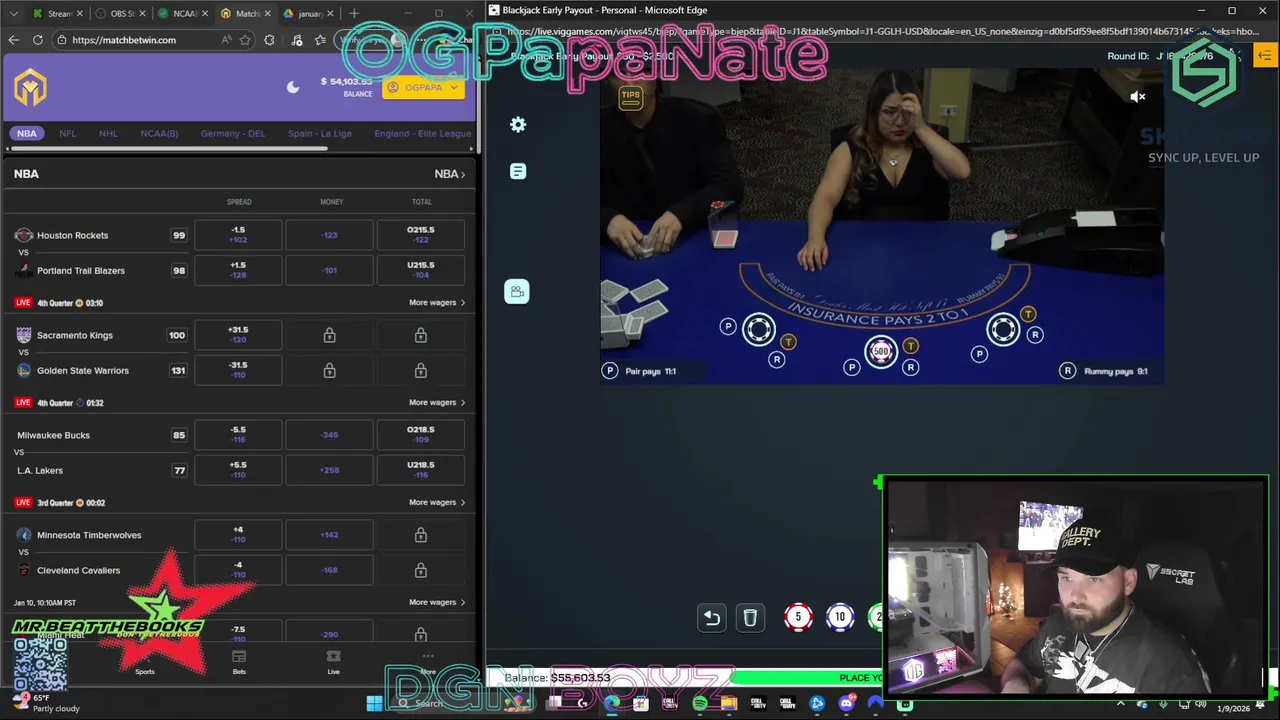Open the OGPAPA account dropdown

(x=423, y=87)
